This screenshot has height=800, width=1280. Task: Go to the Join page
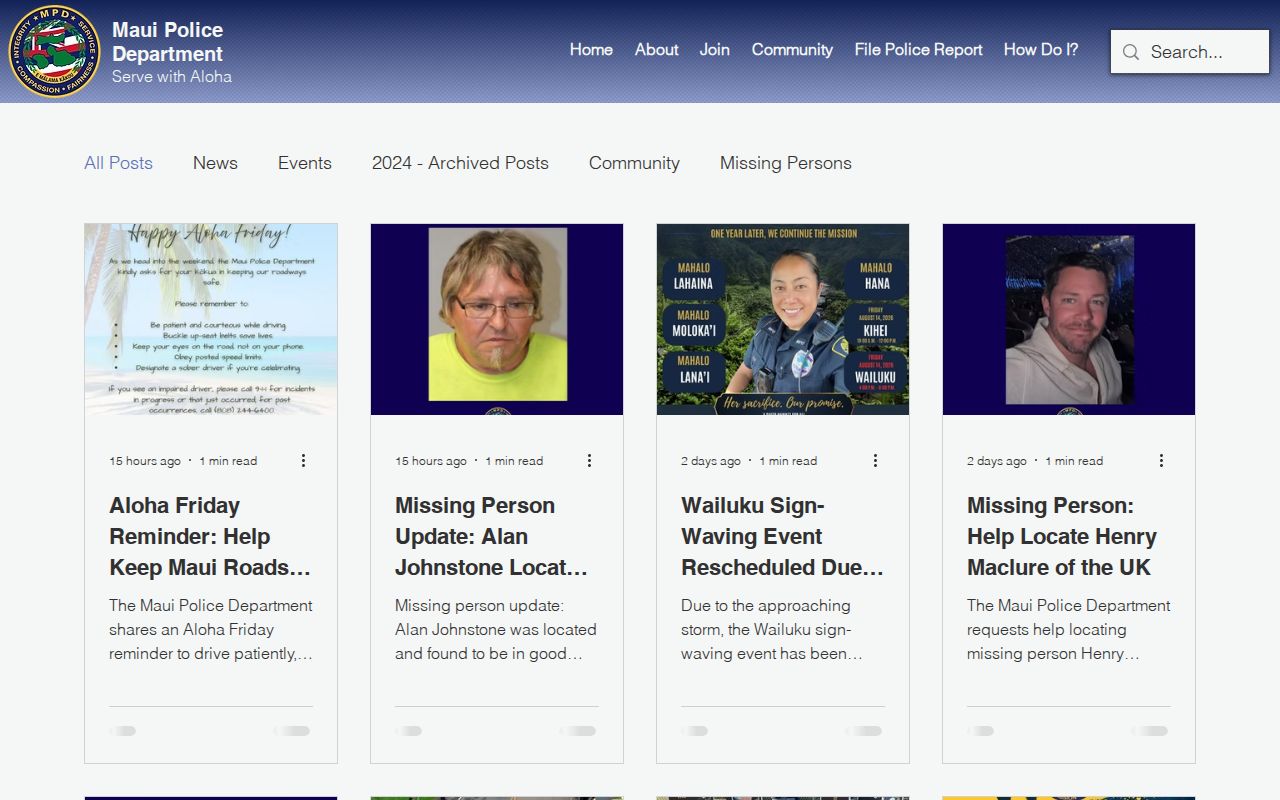(x=714, y=49)
